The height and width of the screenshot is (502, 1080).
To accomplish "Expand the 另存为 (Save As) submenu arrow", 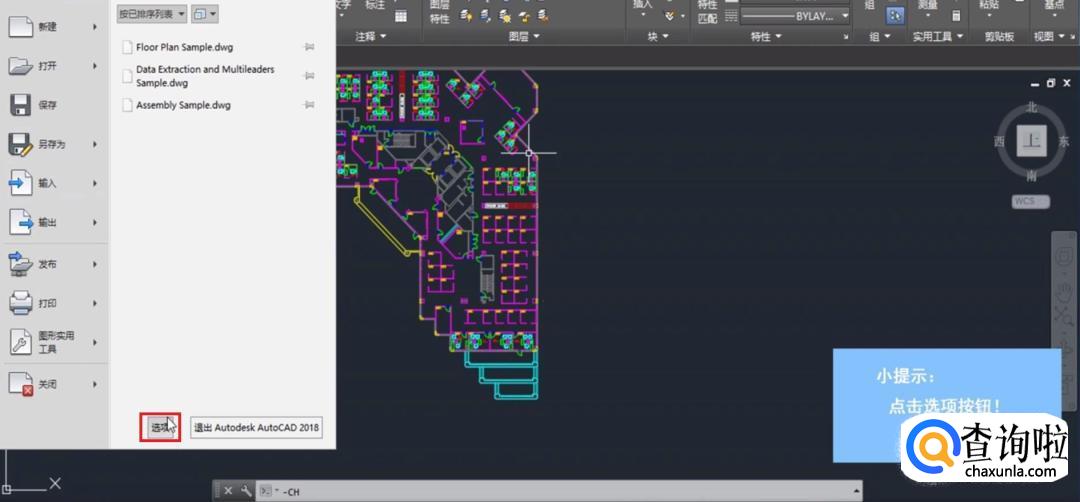I will (x=95, y=144).
